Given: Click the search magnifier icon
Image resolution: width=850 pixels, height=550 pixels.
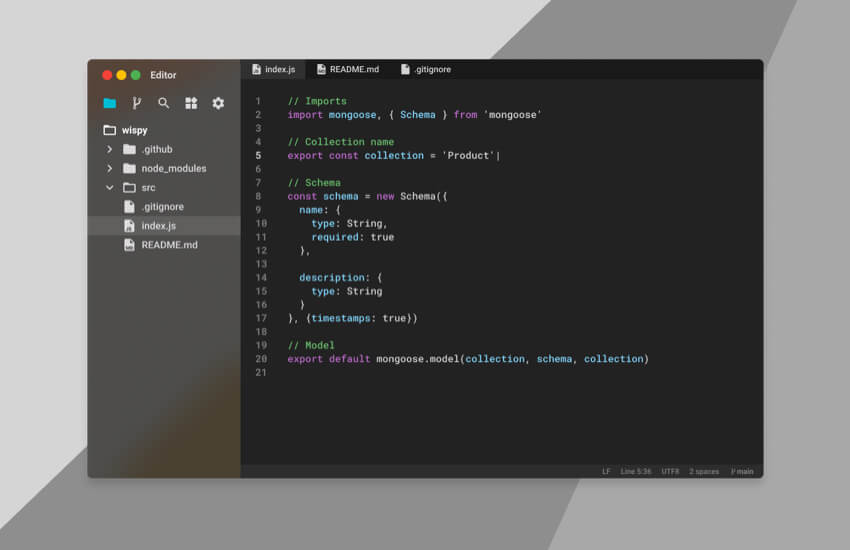Looking at the screenshot, I should pyautogui.click(x=163, y=103).
